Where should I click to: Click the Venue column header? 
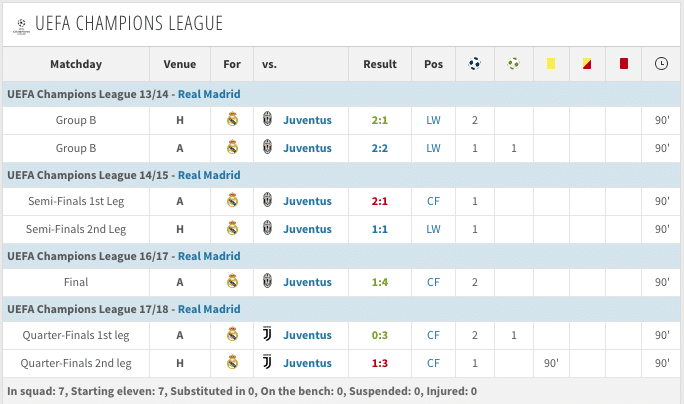pyautogui.click(x=180, y=64)
